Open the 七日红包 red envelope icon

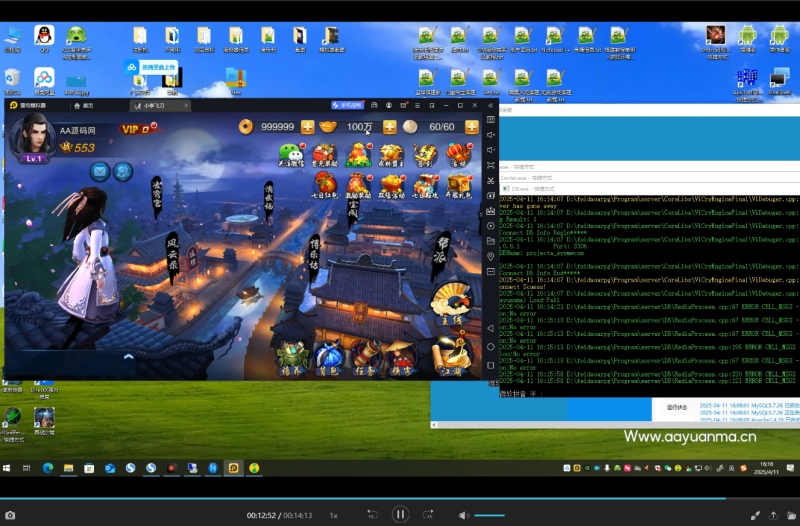[324, 186]
